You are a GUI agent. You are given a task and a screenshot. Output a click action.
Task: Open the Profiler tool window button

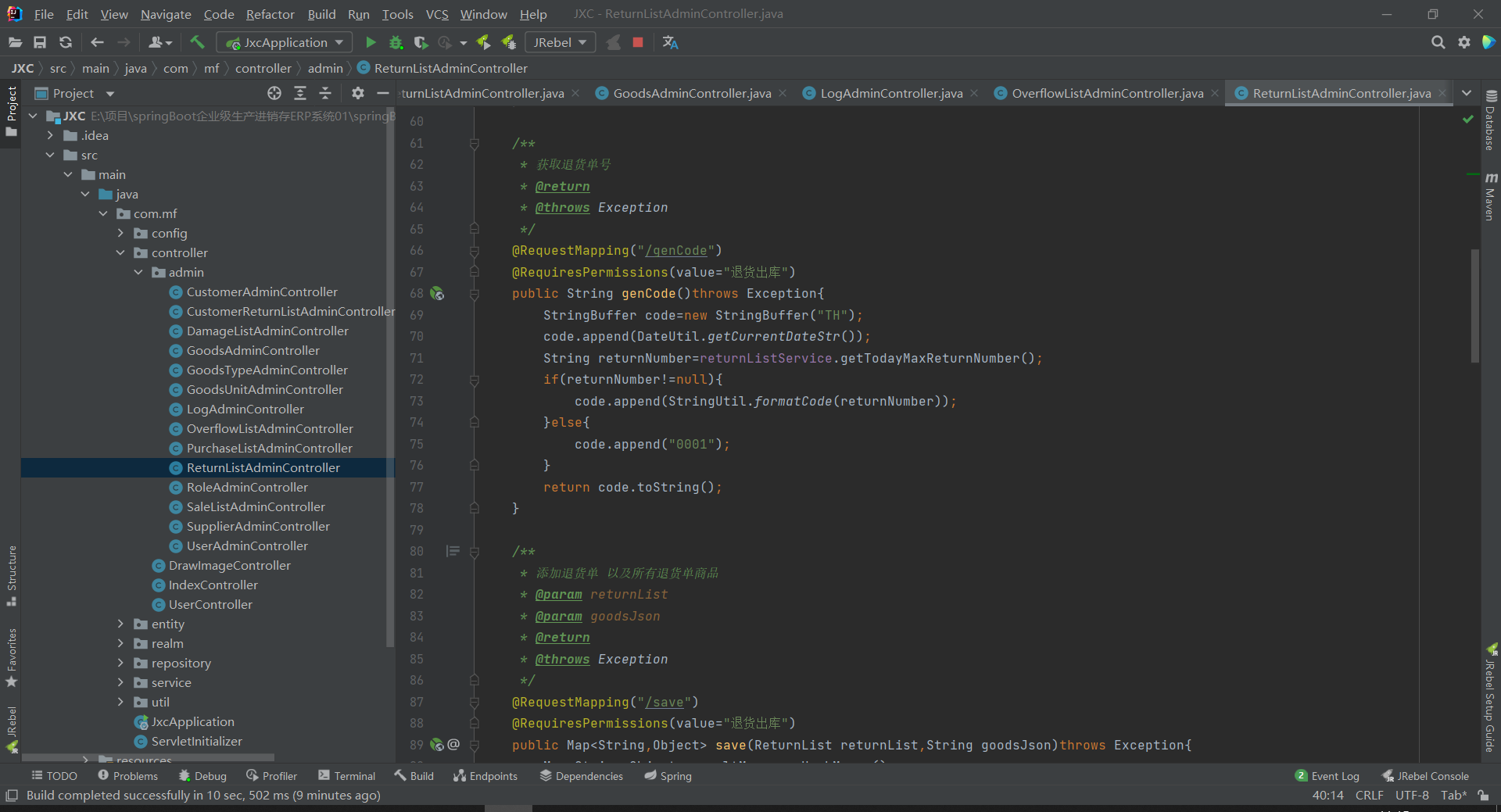(x=271, y=776)
